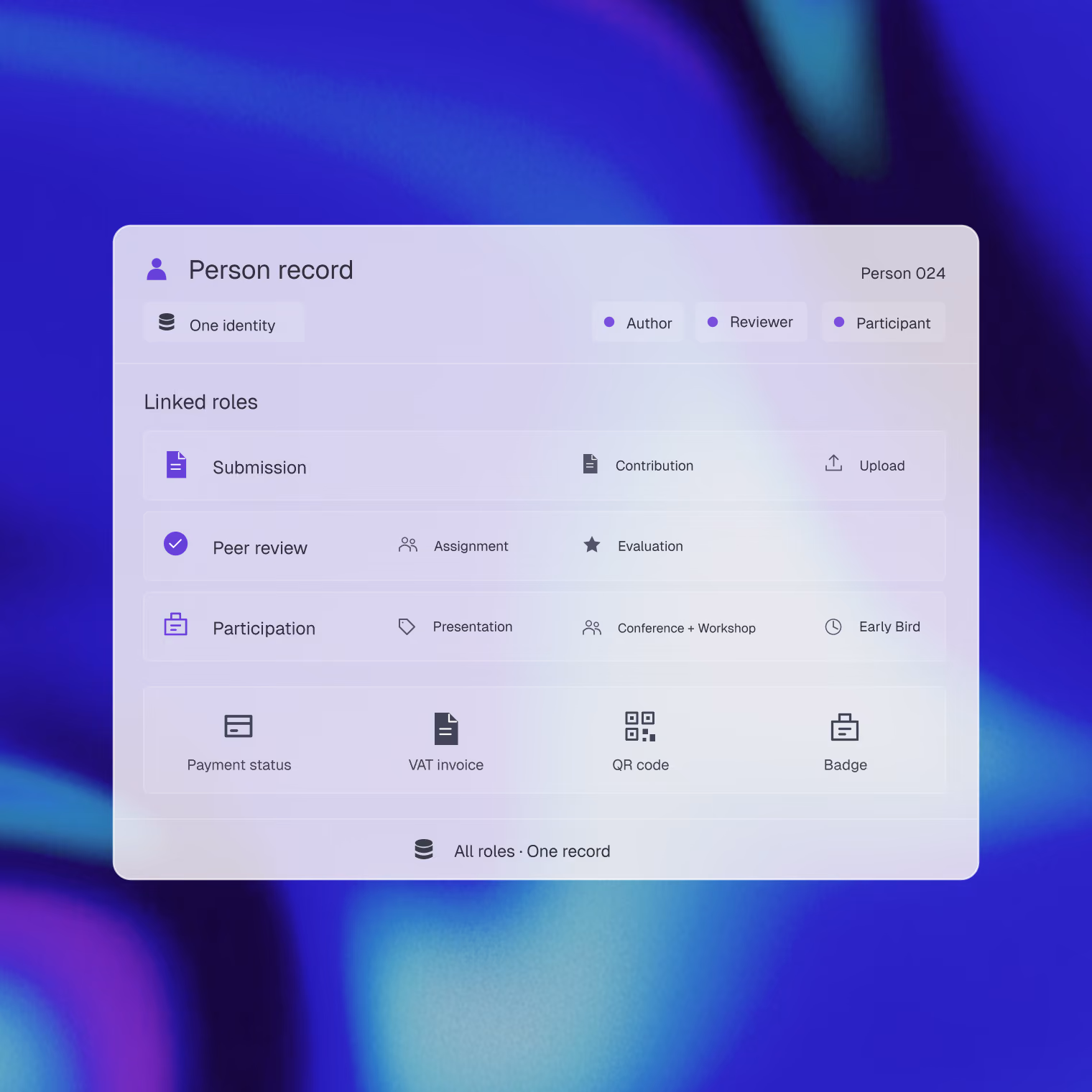Click the purple badge icon in the Participation row

coord(176,624)
